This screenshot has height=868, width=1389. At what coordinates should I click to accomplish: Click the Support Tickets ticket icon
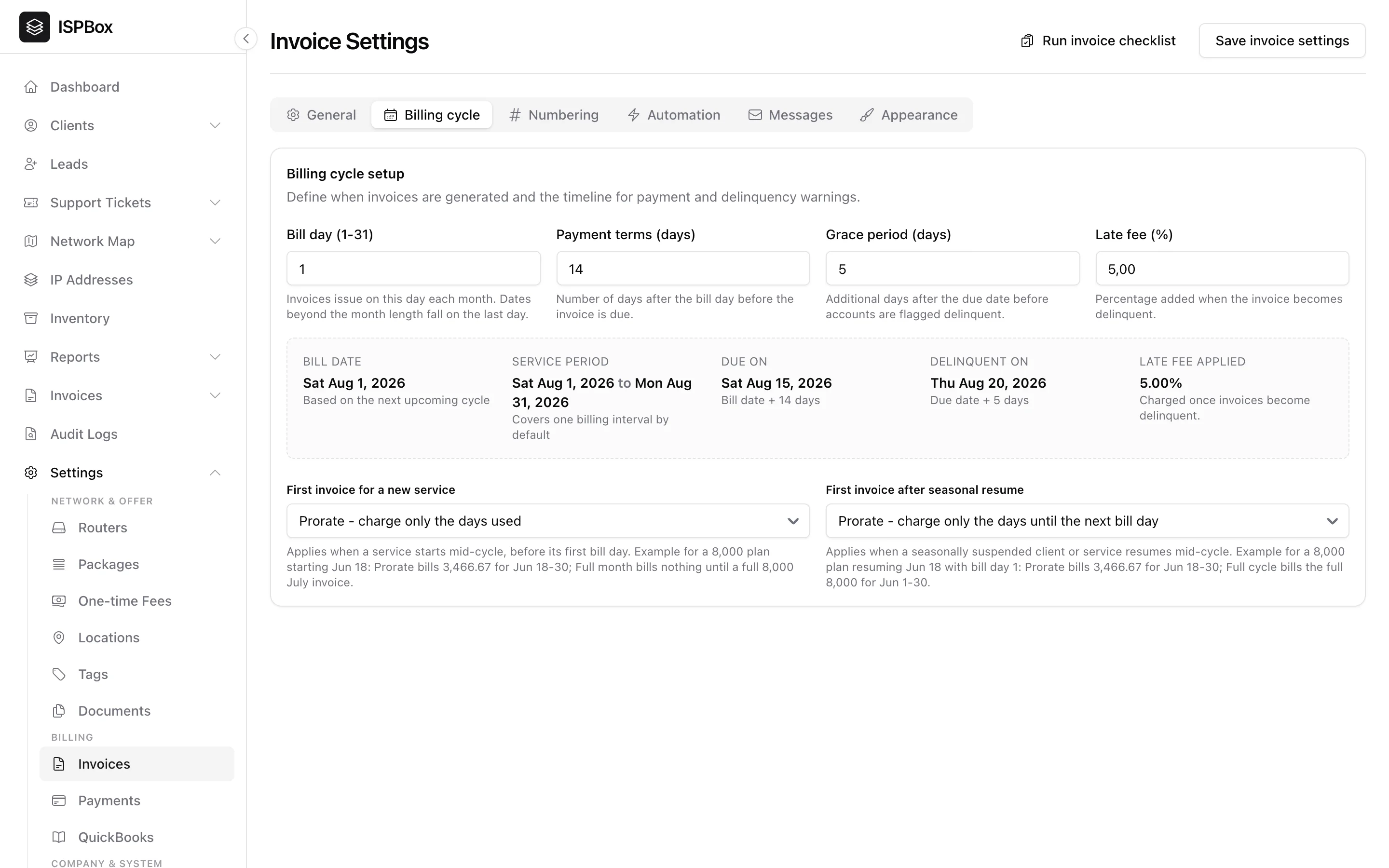pos(31,203)
